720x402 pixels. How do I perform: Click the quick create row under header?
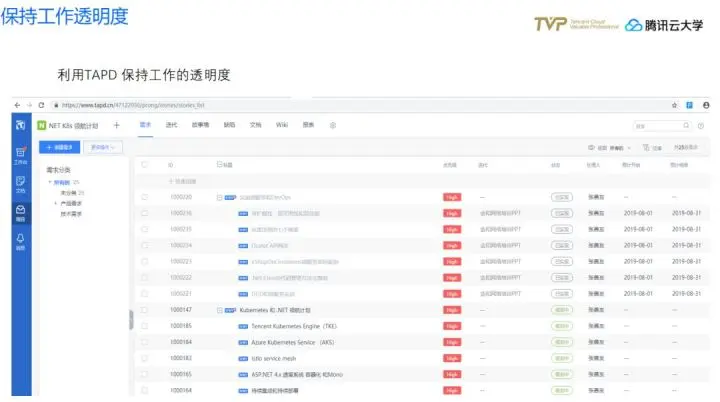click(183, 181)
